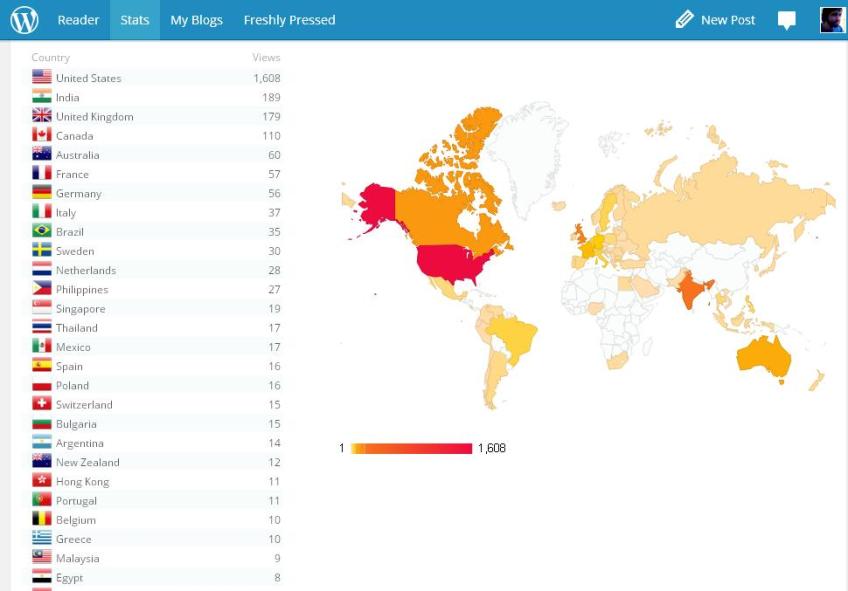848x591 pixels.
Task: Click the views color gradient legend
Action: pos(411,448)
